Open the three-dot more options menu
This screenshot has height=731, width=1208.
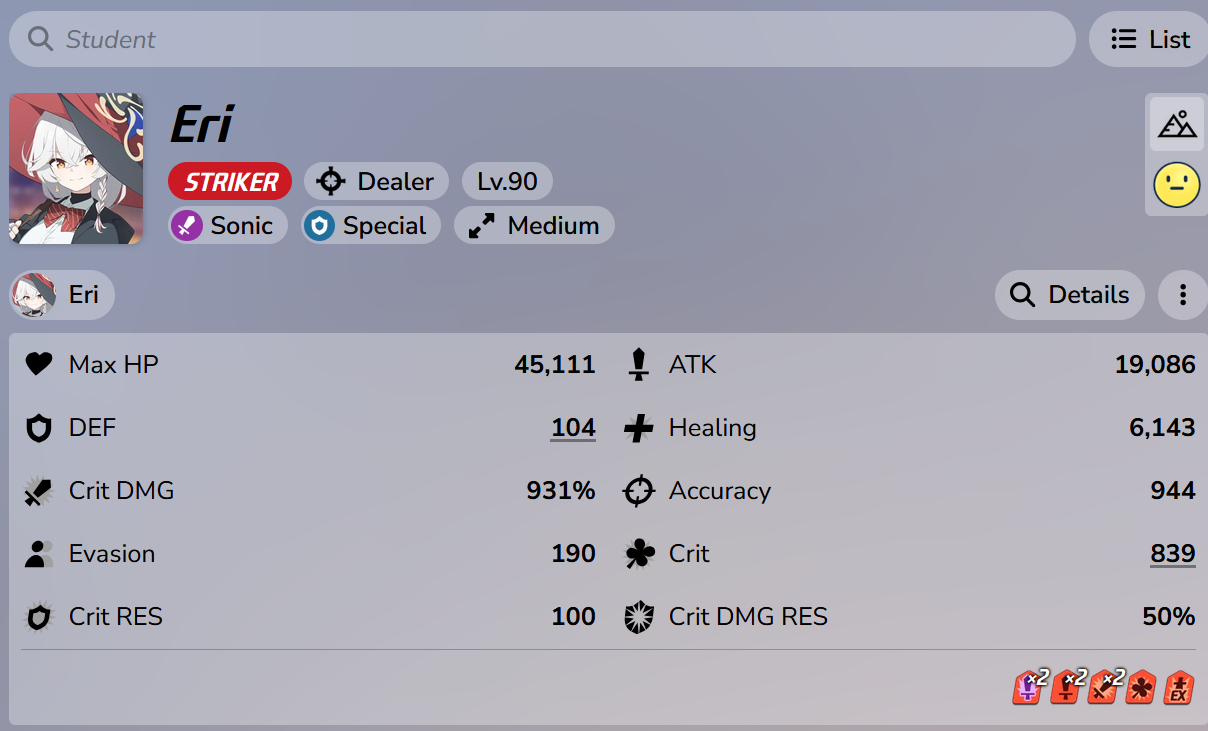coord(1183,295)
